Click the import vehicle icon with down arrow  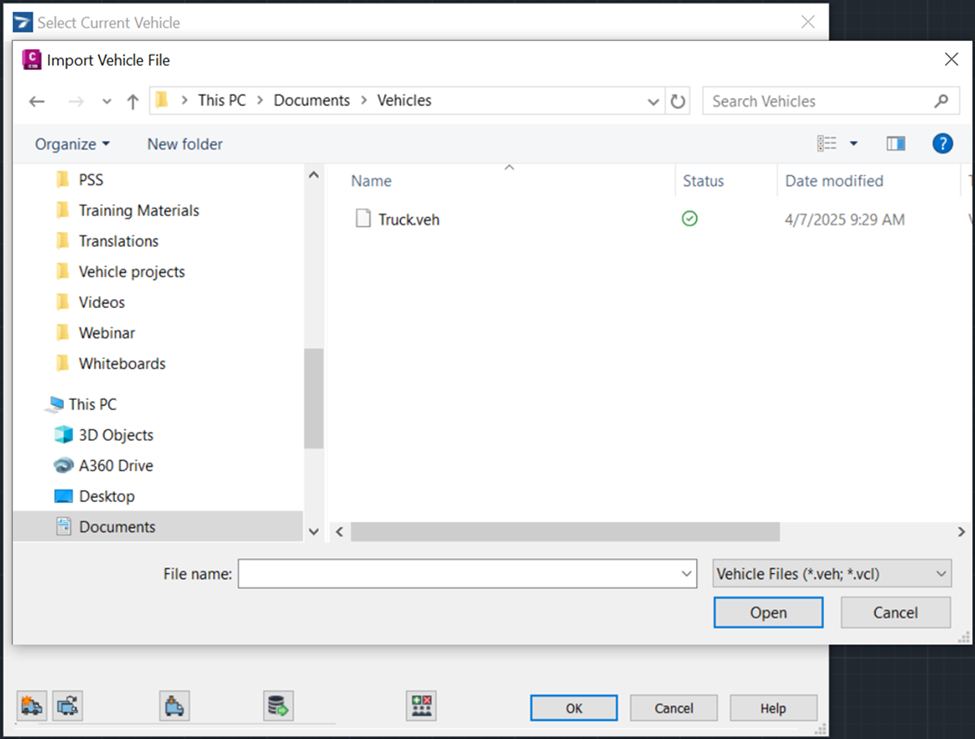[174, 706]
